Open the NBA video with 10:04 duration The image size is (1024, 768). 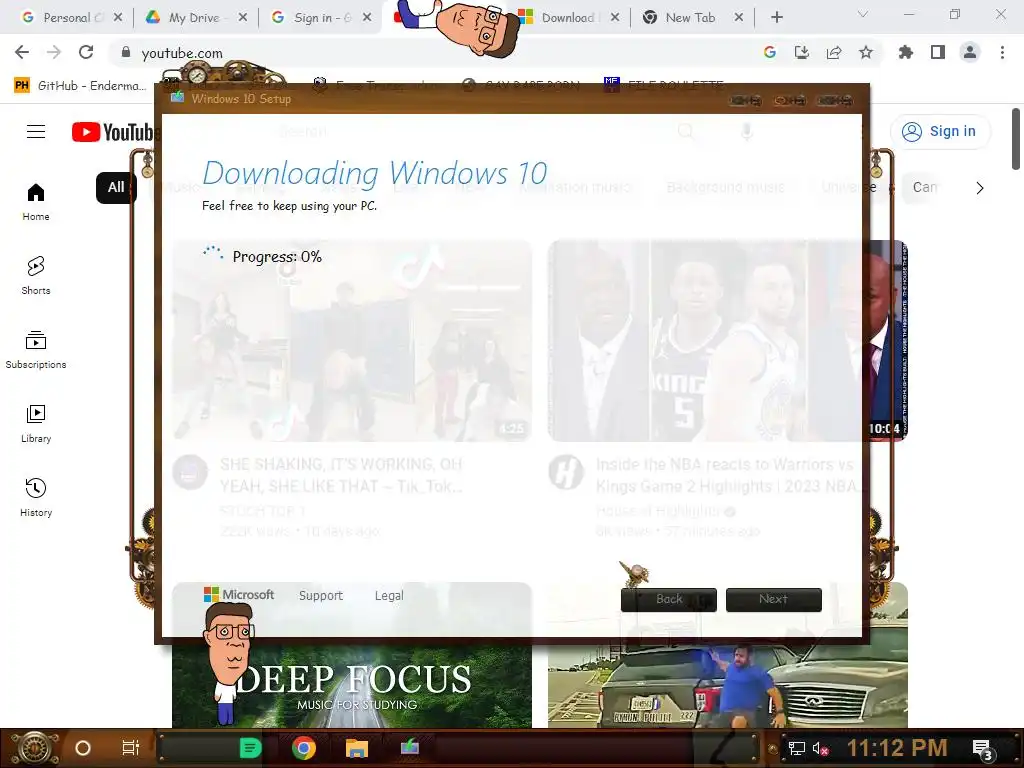[x=728, y=341]
